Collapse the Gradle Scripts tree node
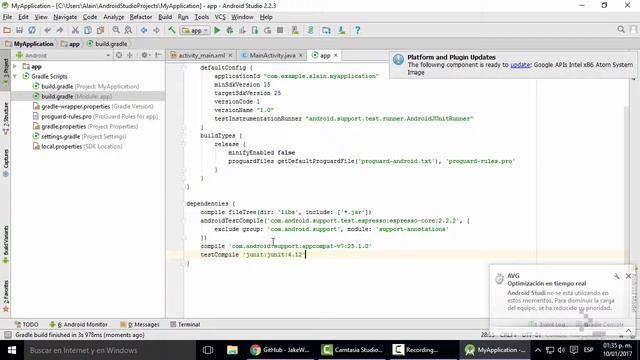The height and width of the screenshot is (360, 640). [x=15, y=76]
